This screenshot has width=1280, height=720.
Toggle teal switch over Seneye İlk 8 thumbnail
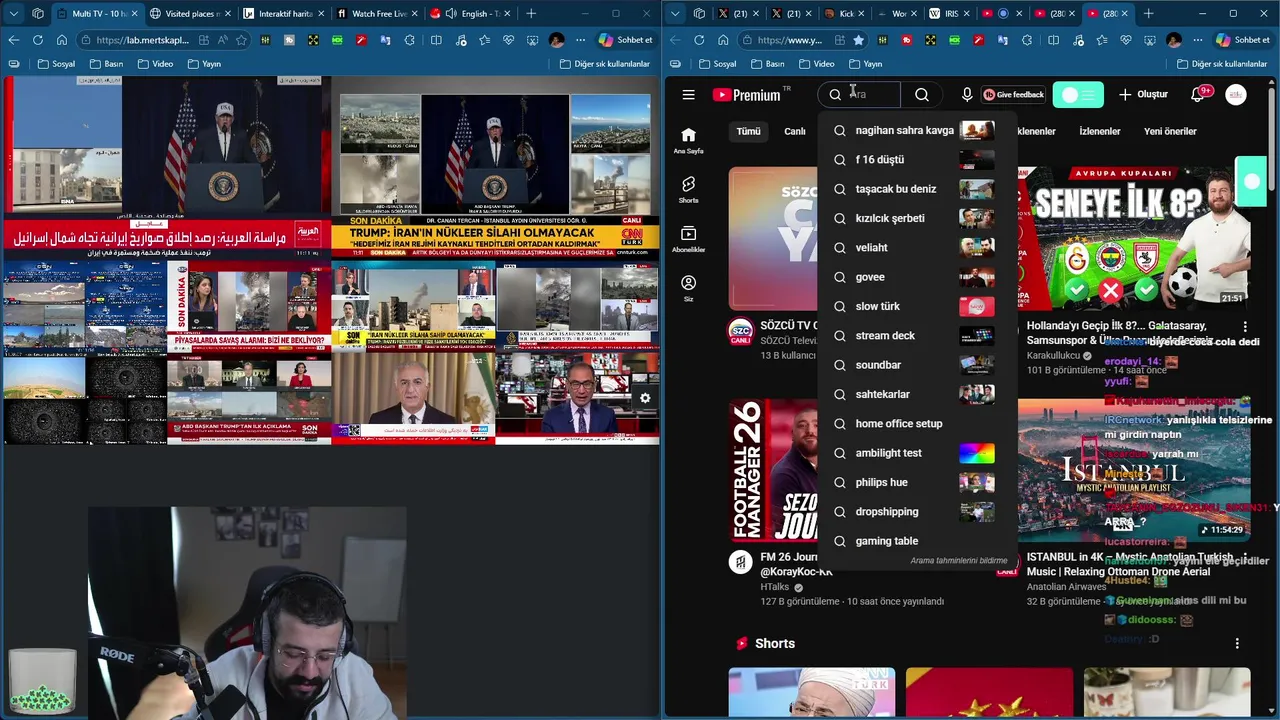1251,182
